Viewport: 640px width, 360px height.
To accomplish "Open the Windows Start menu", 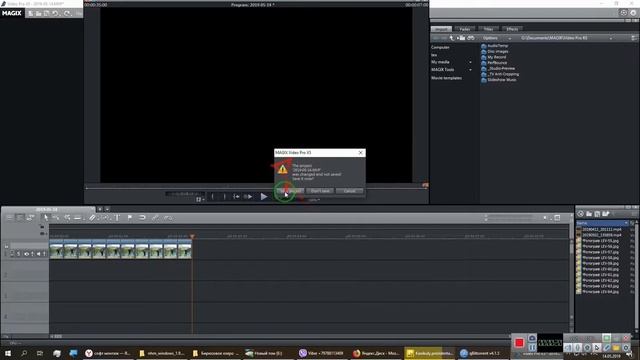I will 8,353.
